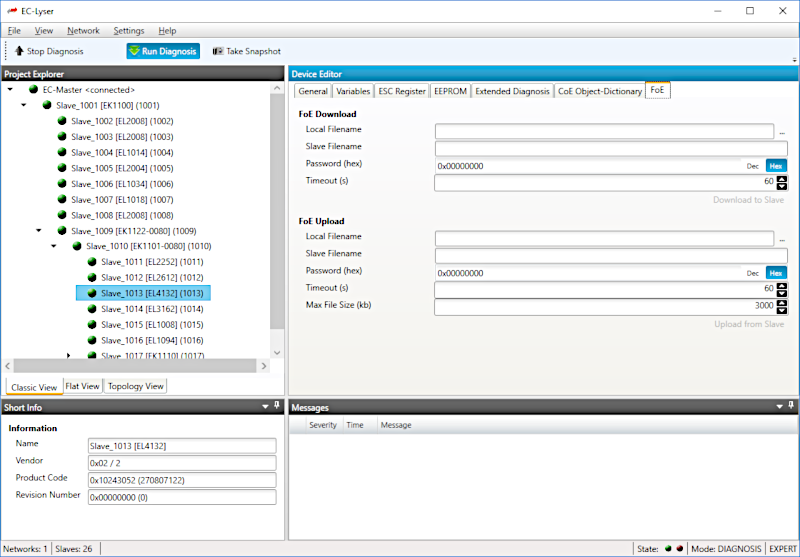Browse for FoE Upload local filename

pos(782,238)
